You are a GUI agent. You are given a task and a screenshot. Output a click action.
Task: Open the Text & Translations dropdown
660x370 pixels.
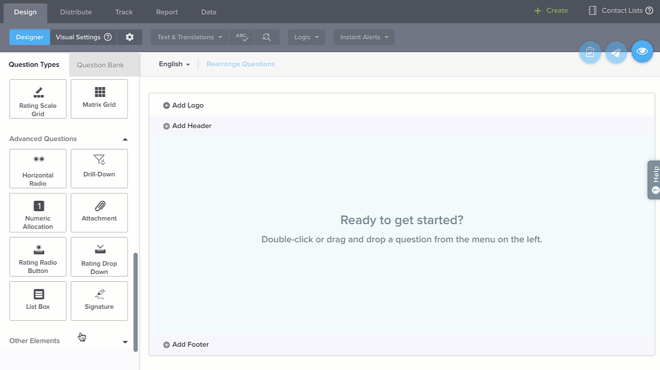pos(189,37)
